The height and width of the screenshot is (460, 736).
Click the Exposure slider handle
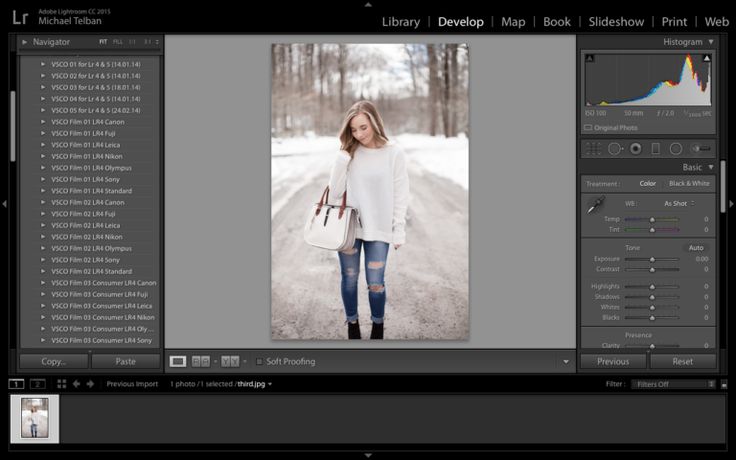click(653, 259)
